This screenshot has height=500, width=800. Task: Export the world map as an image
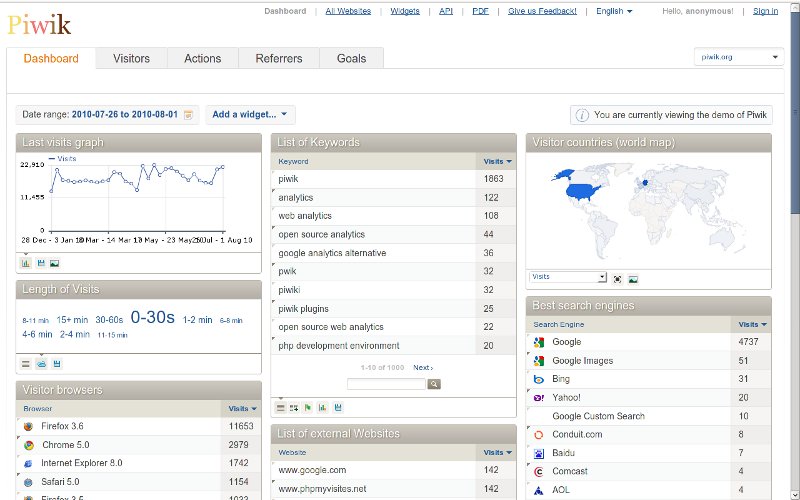[633, 278]
